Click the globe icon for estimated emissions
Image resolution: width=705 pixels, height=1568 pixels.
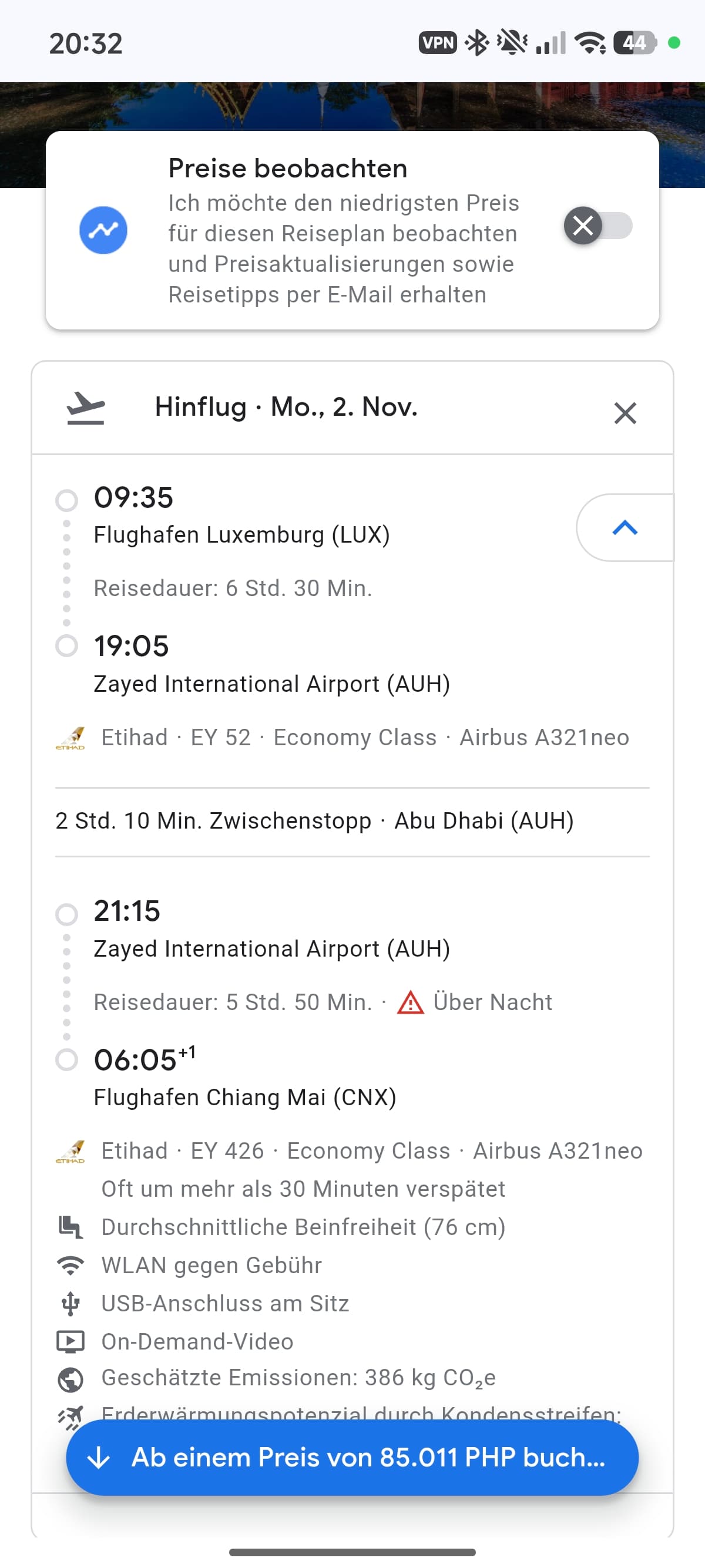70,1379
